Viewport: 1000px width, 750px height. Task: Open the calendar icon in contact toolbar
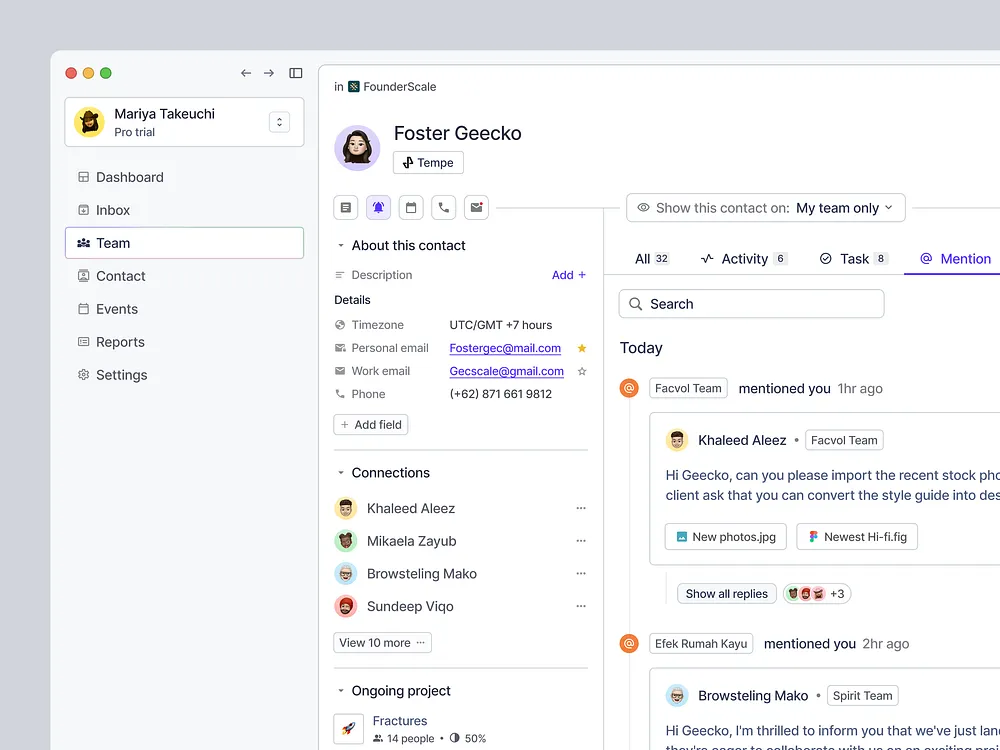[411, 208]
